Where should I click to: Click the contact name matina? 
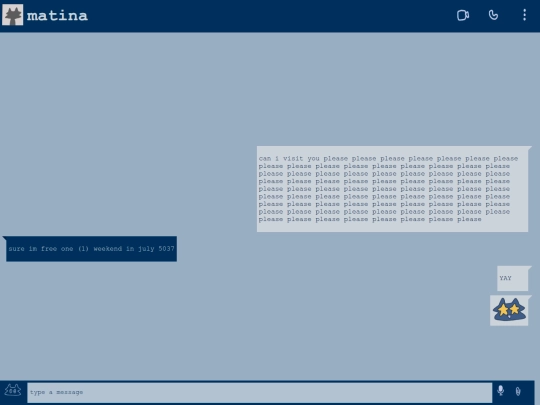(x=57, y=15)
